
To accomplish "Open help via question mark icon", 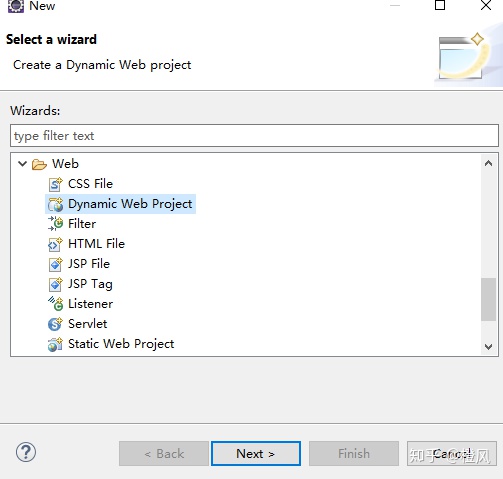I will (x=26, y=452).
